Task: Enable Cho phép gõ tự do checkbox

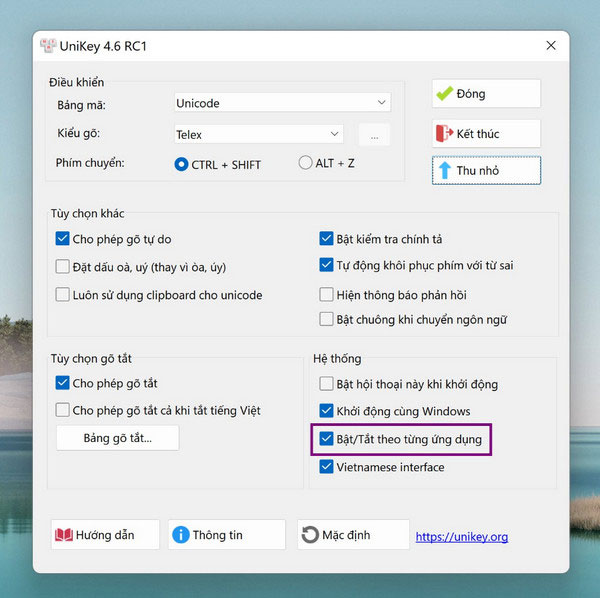Action: 62,238
